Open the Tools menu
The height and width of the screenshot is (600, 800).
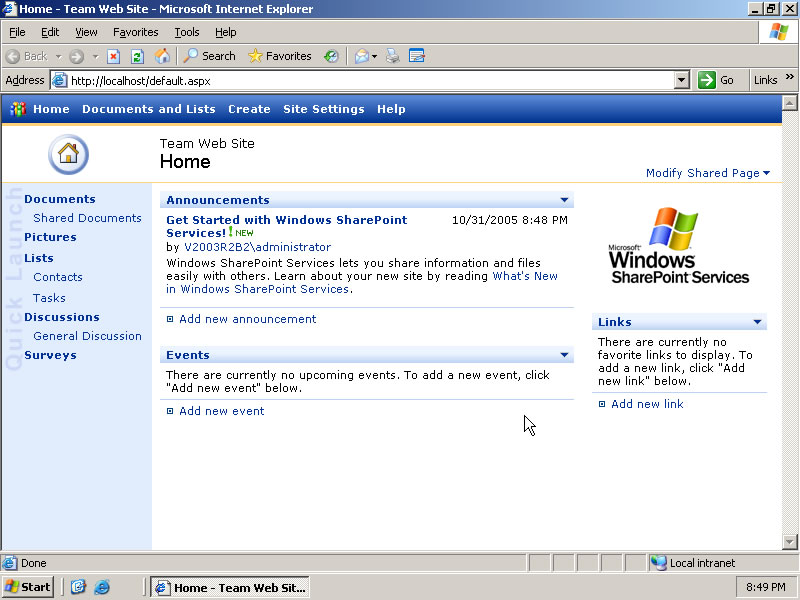tap(187, 32)
